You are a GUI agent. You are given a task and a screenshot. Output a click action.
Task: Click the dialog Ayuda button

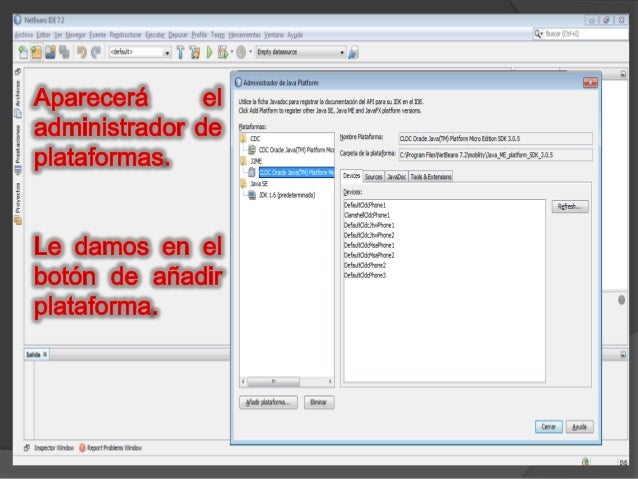coord(579,427)
